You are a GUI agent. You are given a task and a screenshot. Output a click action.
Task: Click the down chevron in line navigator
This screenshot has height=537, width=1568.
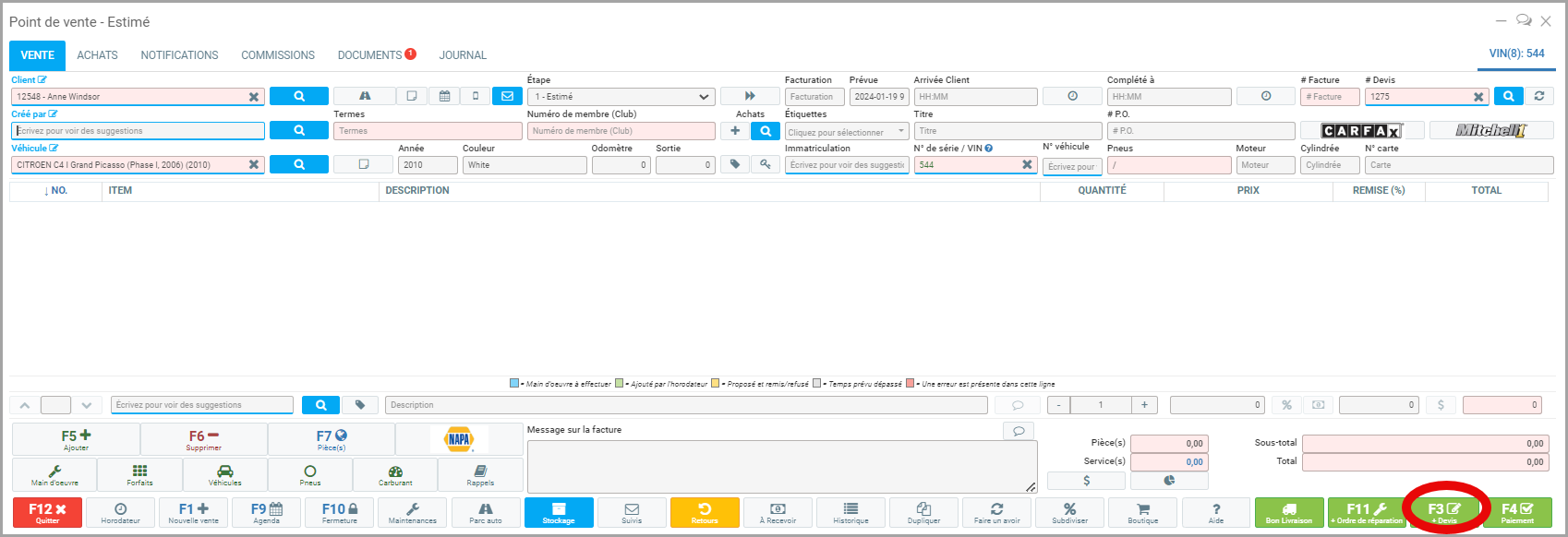[x=86, y=405]
